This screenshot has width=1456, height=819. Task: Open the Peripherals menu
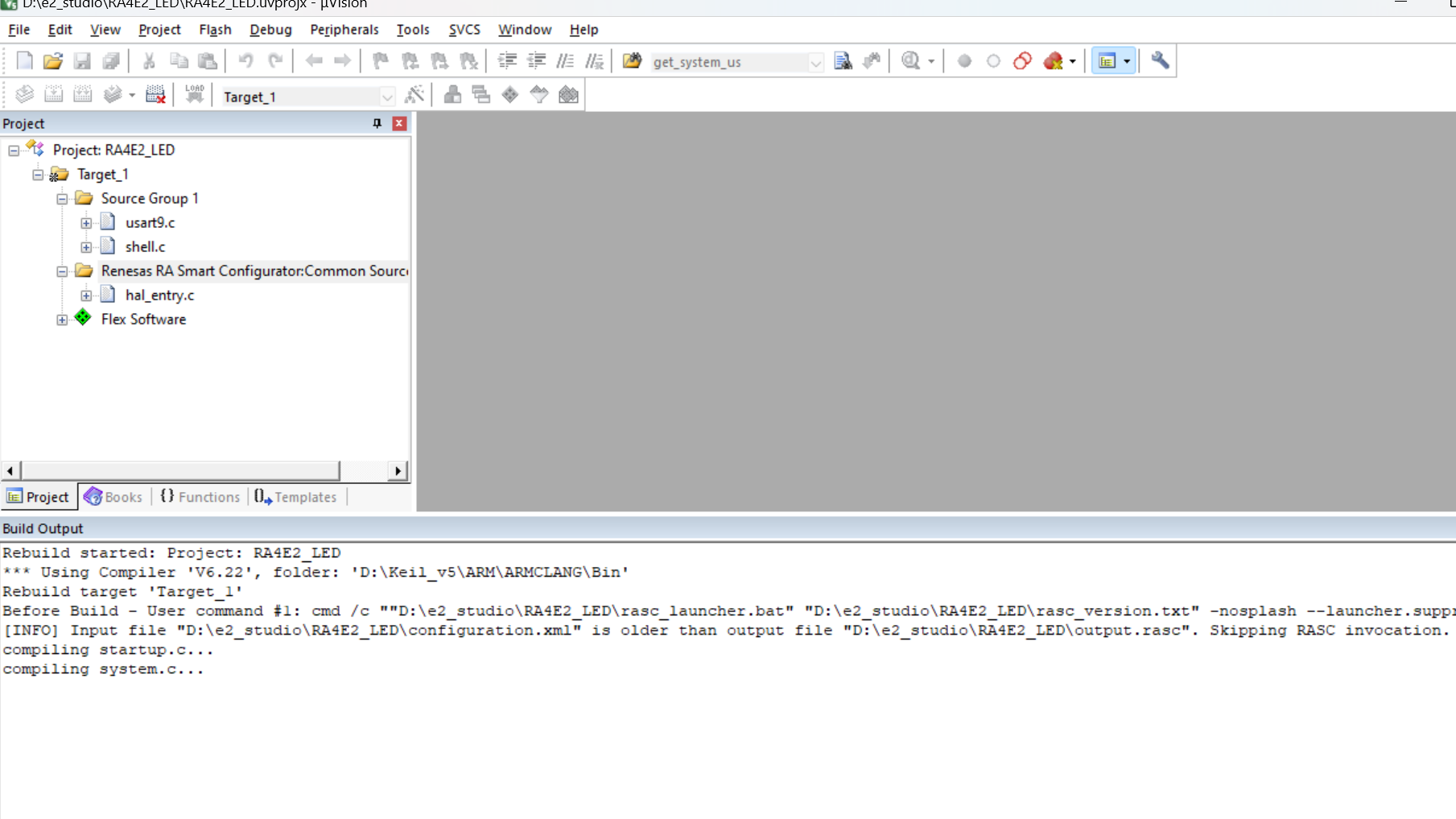pos(344,30)
